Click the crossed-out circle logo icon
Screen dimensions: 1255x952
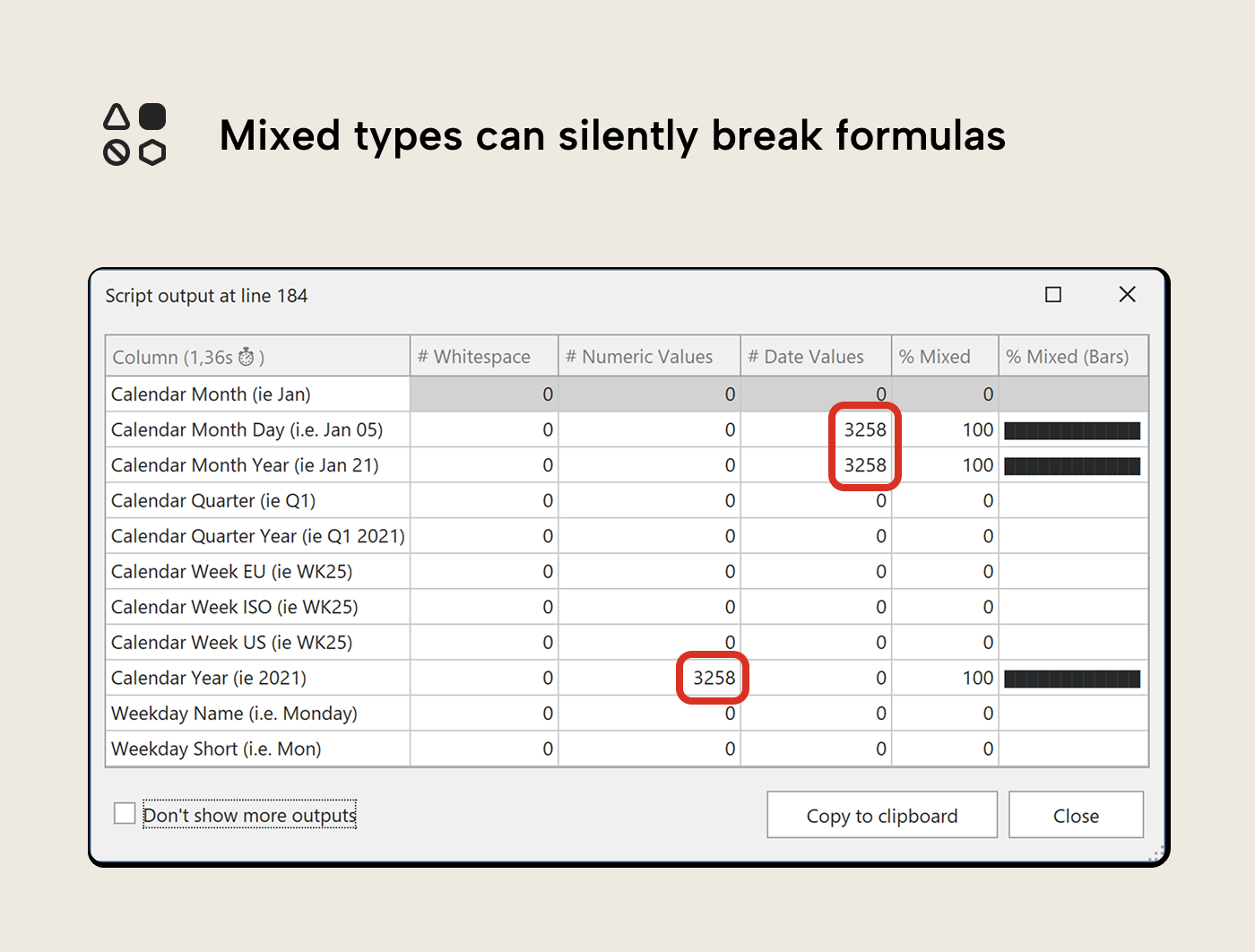pos(115,152)
